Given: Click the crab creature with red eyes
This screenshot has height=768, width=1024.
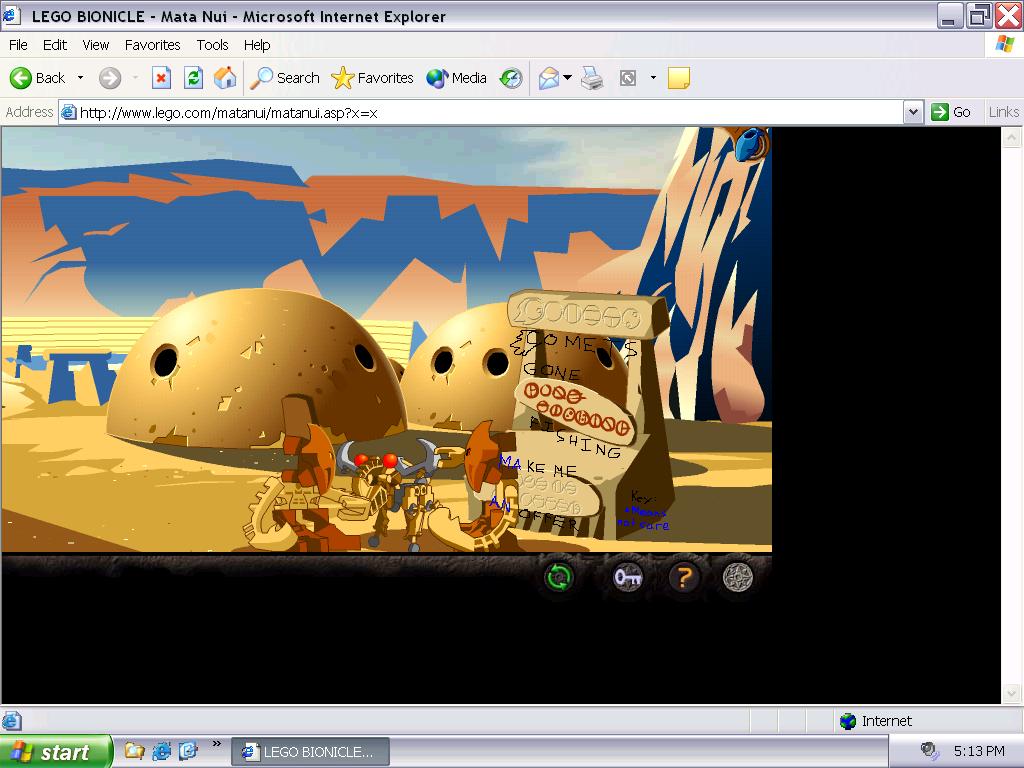Looking at the screenshot, I should (x=390, y=488).
